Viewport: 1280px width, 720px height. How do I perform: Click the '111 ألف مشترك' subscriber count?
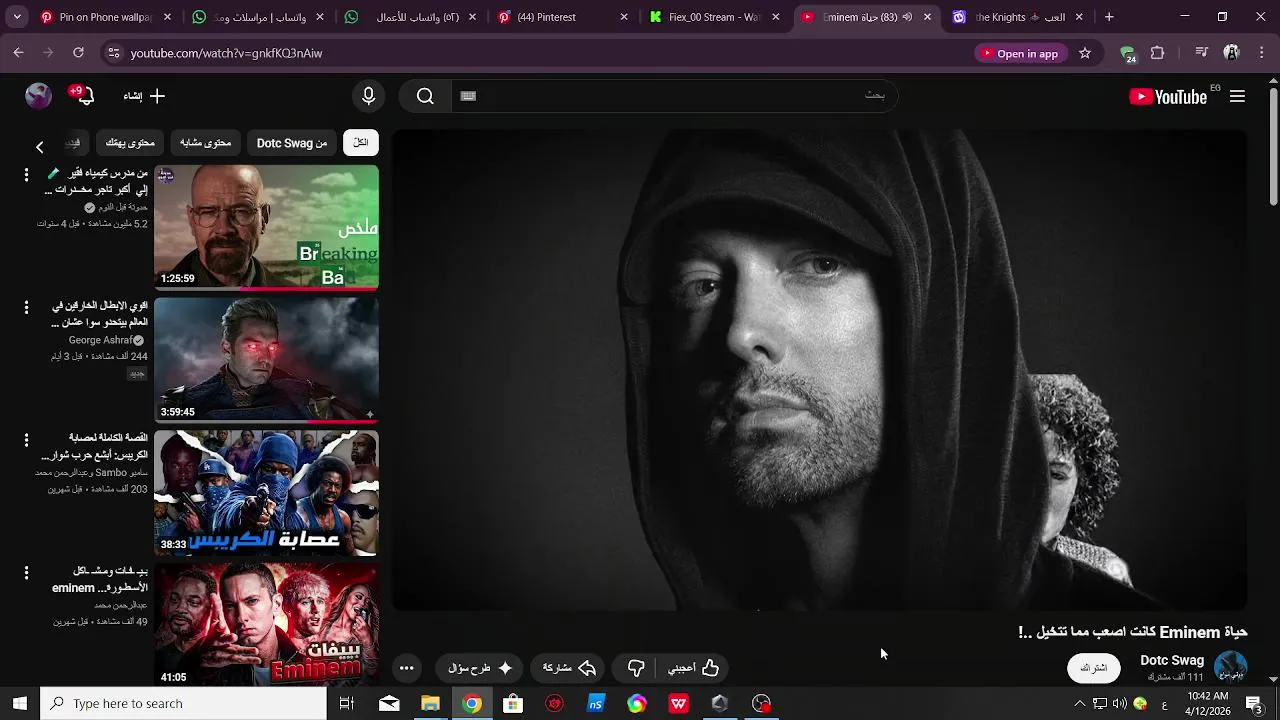(1175, 678)
